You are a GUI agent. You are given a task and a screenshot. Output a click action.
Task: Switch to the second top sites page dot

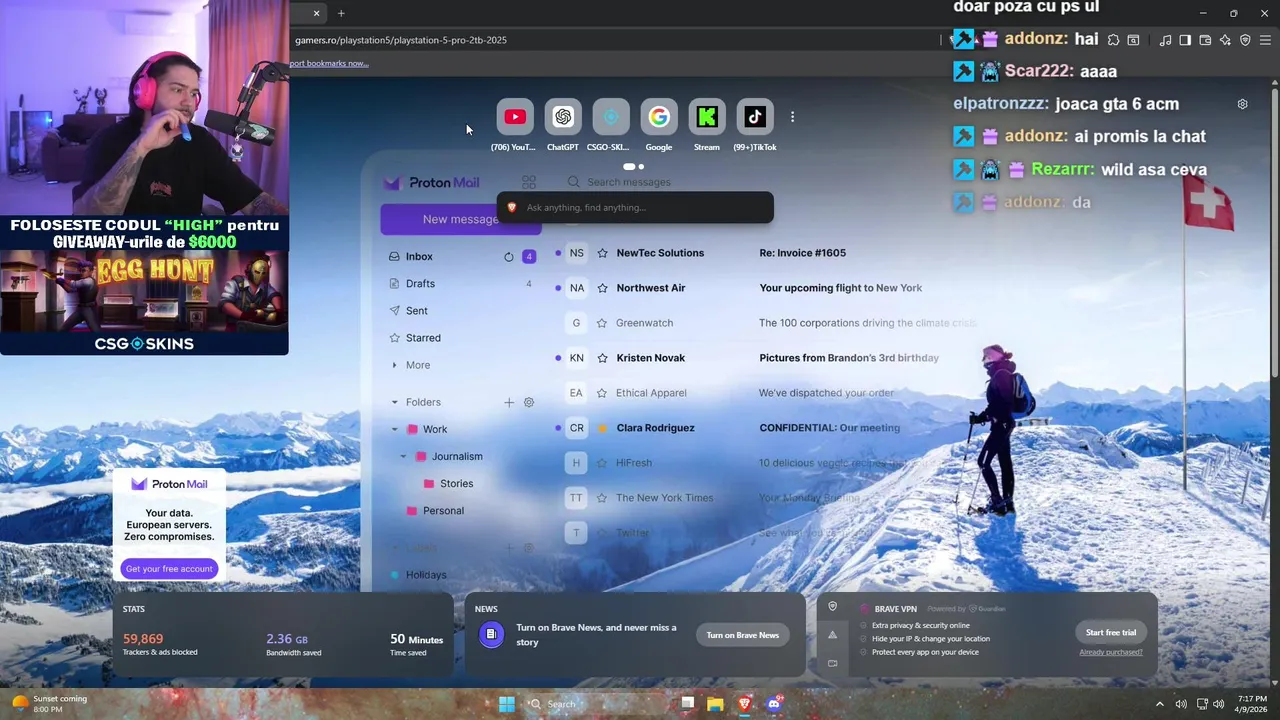click(x=641, y=166)
